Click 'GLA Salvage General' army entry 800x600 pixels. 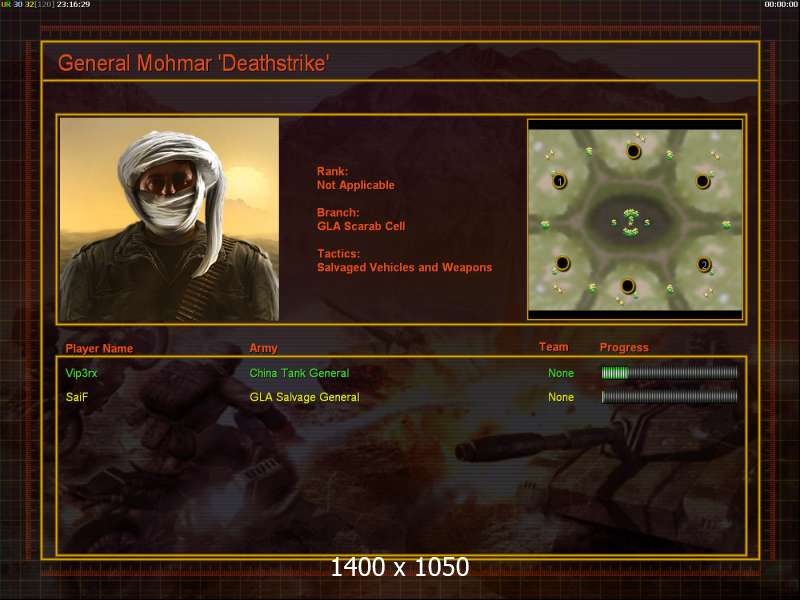(x=304, y=397)
